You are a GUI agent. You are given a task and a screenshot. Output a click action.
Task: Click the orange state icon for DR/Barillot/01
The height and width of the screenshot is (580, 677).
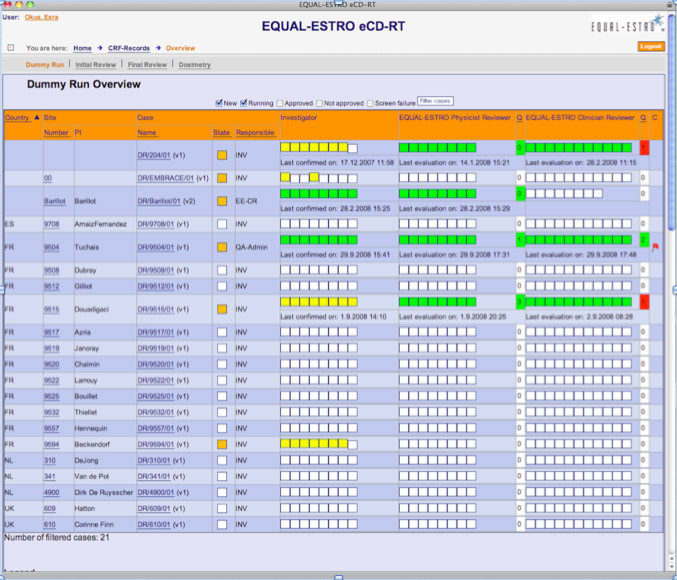click(222, 201)
